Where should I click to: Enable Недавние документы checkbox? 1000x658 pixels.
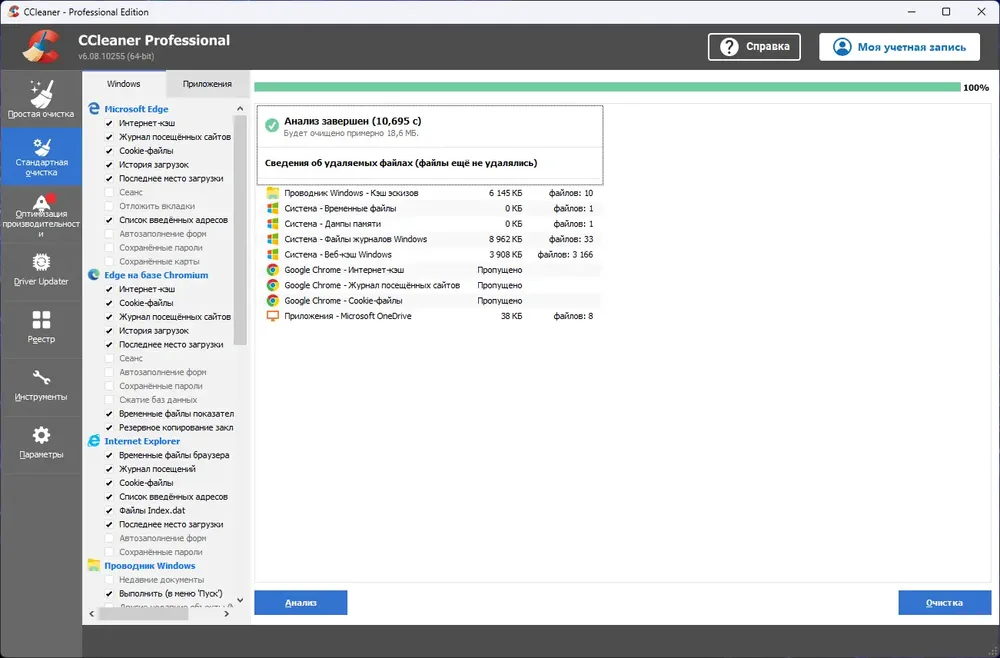point(109,580)
